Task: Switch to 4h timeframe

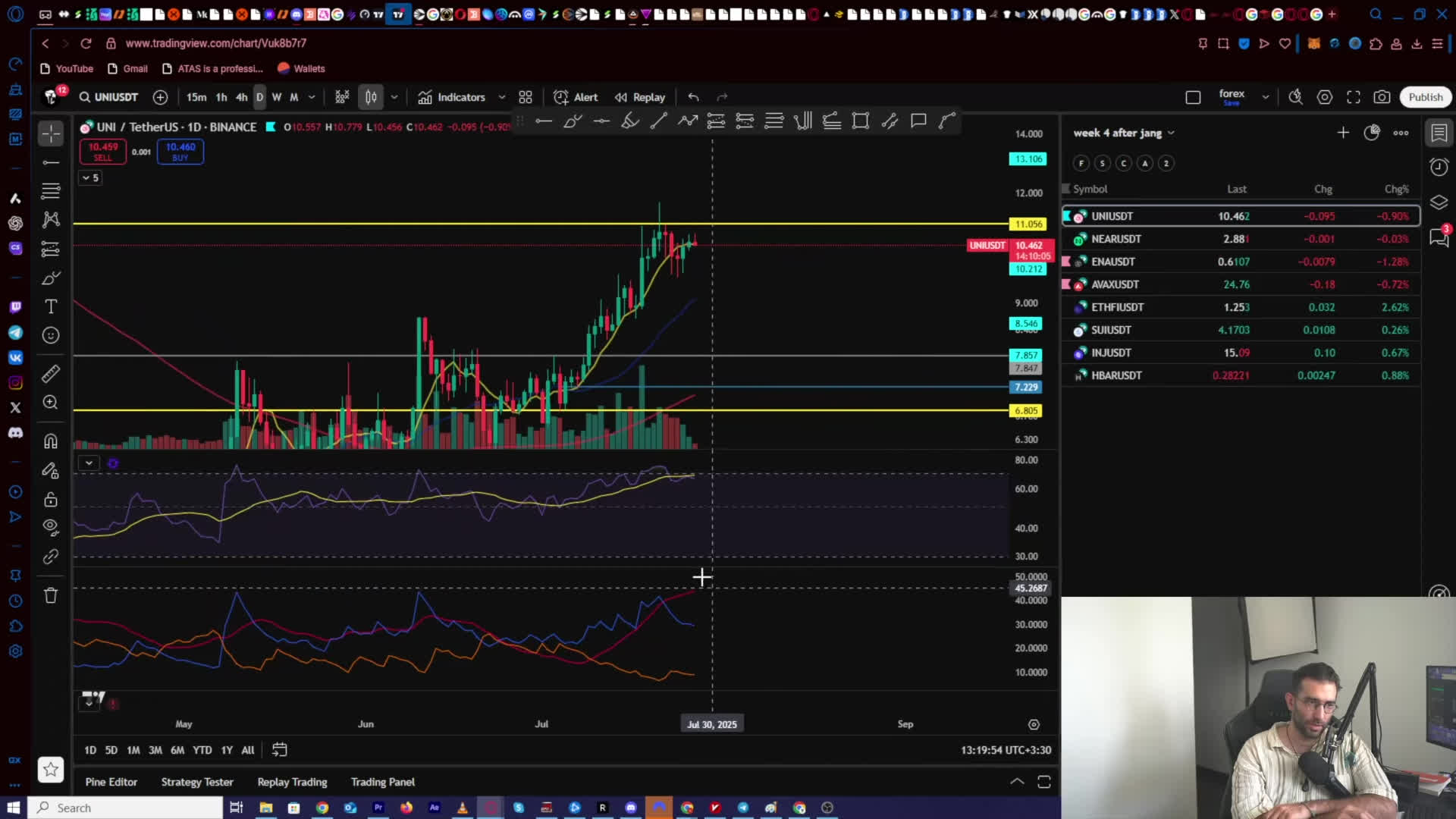Action: pos(241,97)
